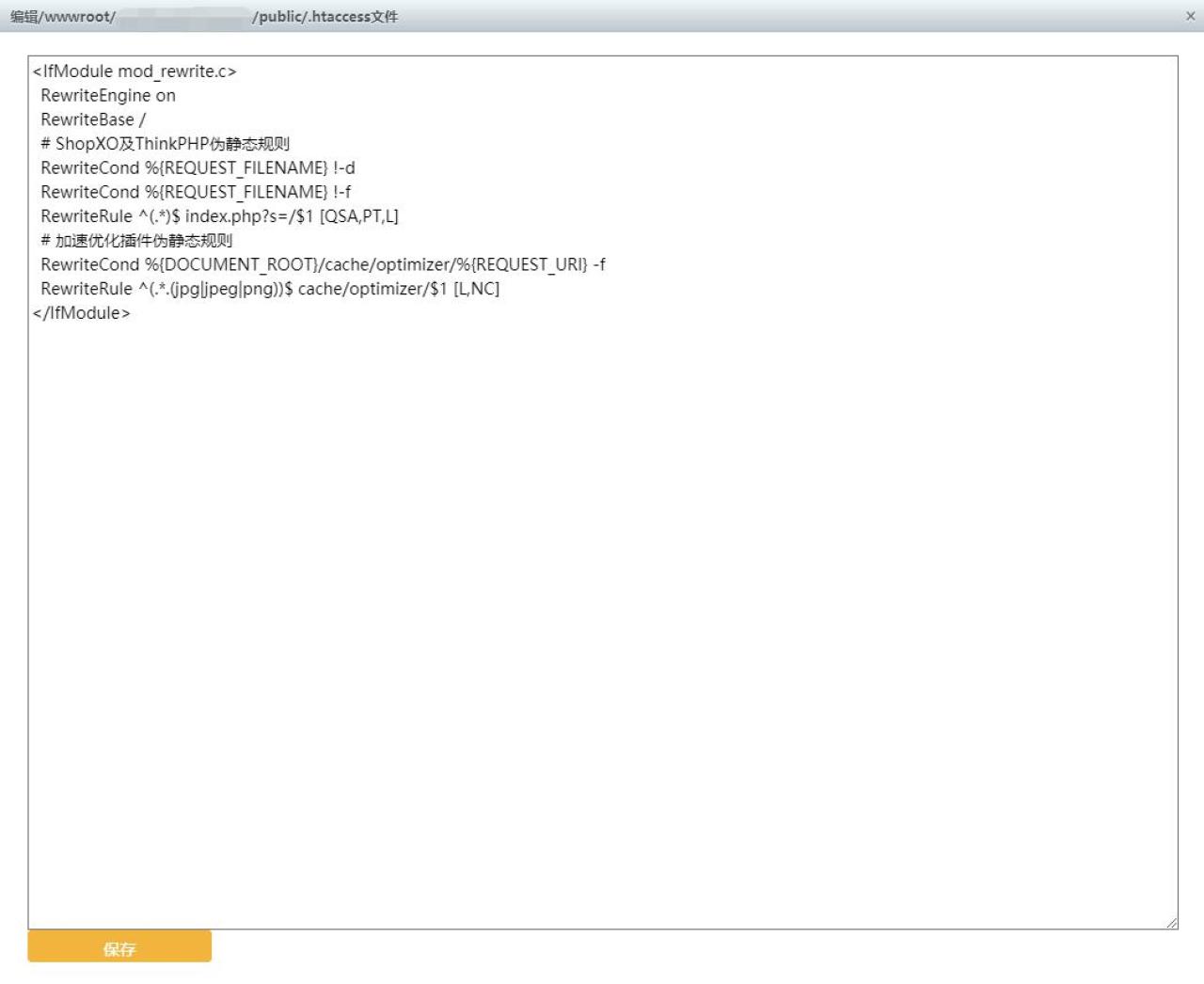Grab the textarea resize handle corner
This screenshot has height=984, width=1204.
pyautogui.click(x=1171, y=923)
